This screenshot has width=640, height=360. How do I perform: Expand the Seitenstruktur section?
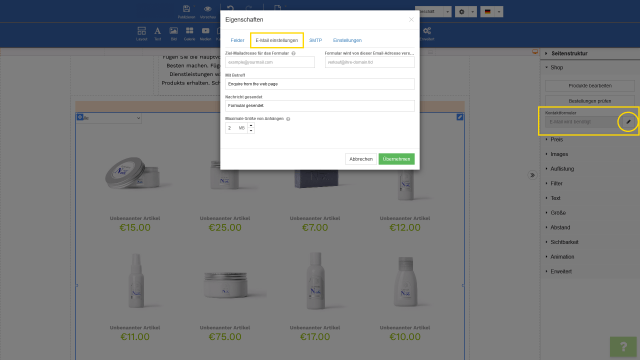pos(569,53)
